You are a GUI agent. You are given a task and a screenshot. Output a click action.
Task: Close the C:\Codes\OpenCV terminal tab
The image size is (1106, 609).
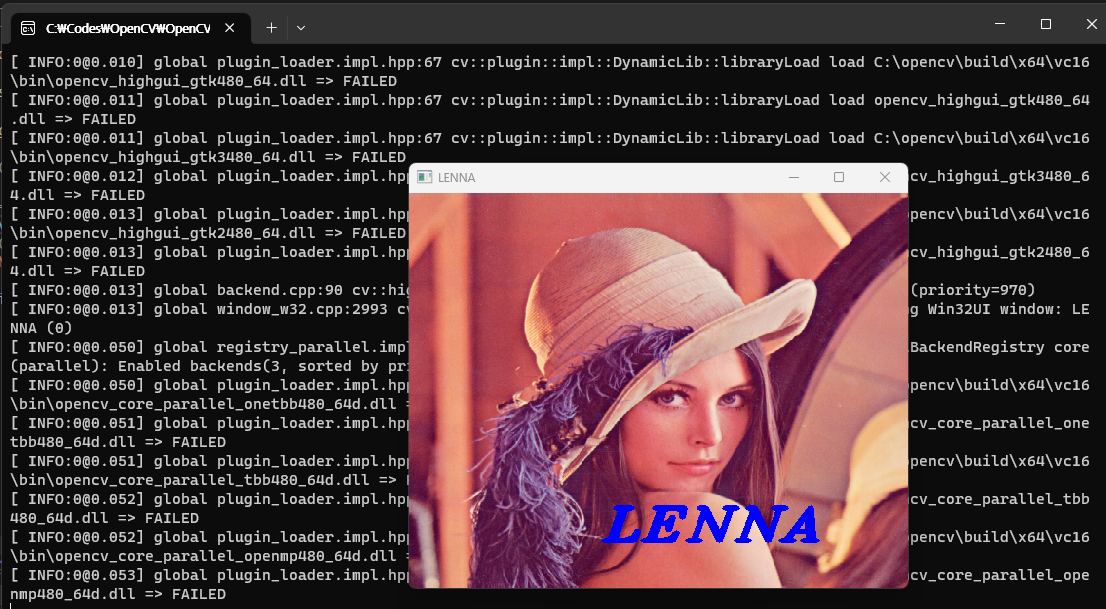point(229,28)
